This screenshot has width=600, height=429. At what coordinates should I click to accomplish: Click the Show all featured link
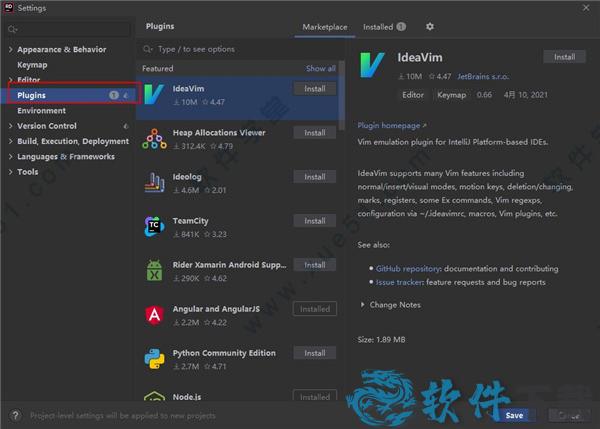coord(320,69)
